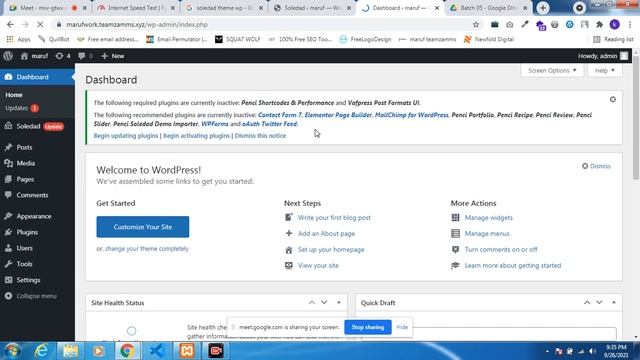This screenshot has width=640, height=360.
Task: Dismiss the Welcome to WordPress panel
Action: click(596, 166)
